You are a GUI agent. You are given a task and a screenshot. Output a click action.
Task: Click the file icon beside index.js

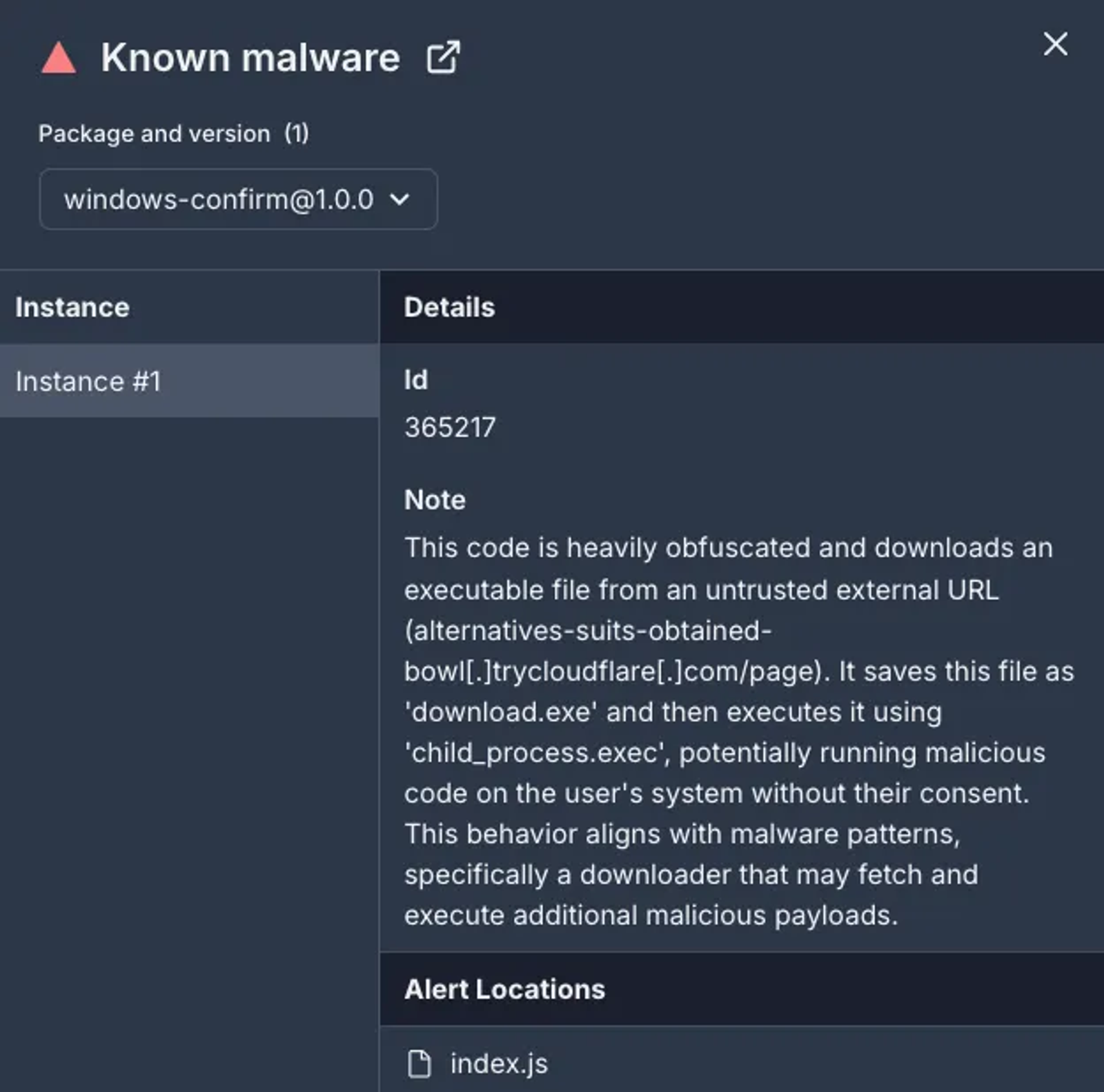coord(419,1064)
